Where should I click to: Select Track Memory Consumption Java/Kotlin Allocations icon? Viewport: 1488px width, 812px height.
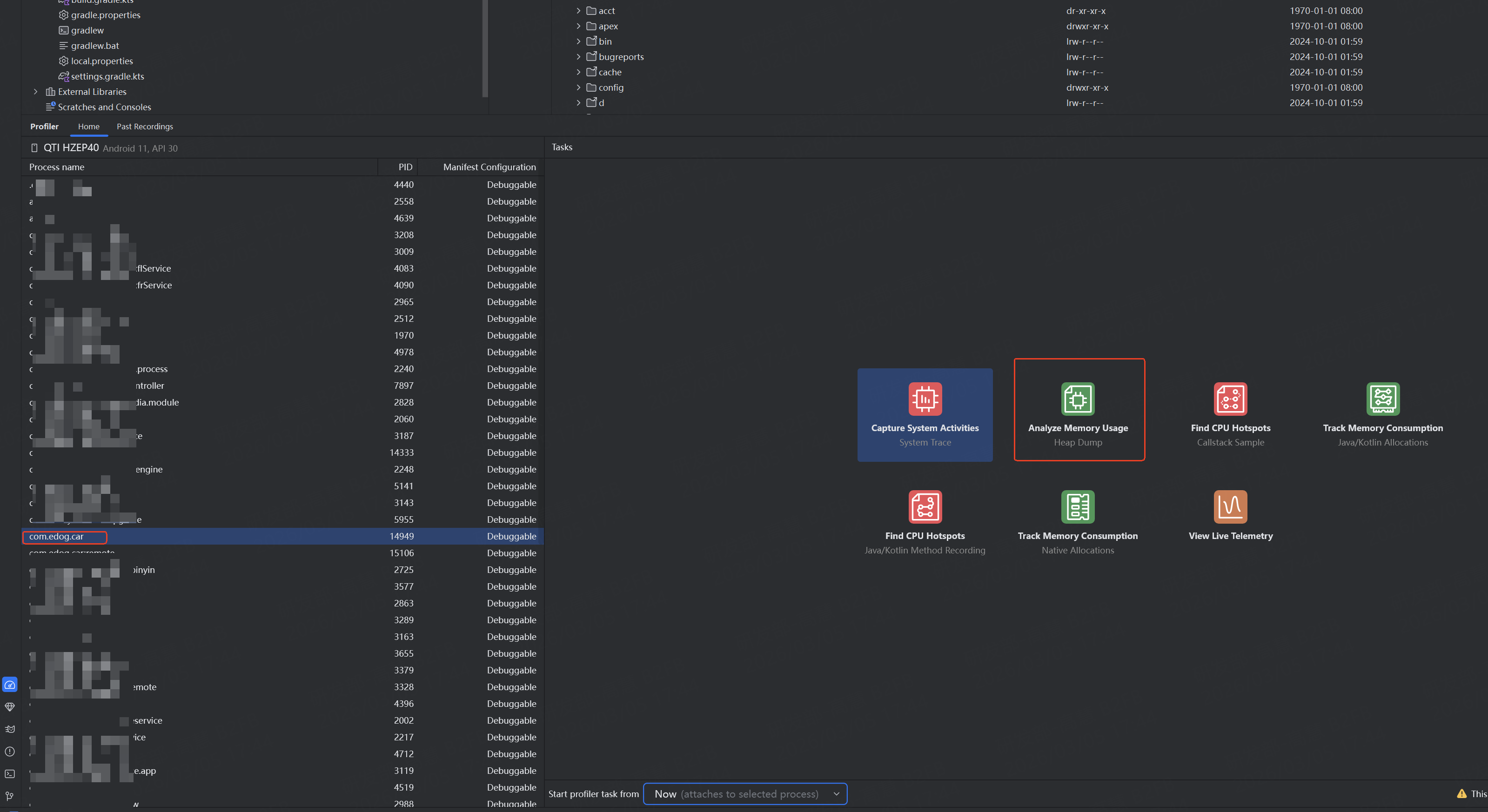point(1383,399)
